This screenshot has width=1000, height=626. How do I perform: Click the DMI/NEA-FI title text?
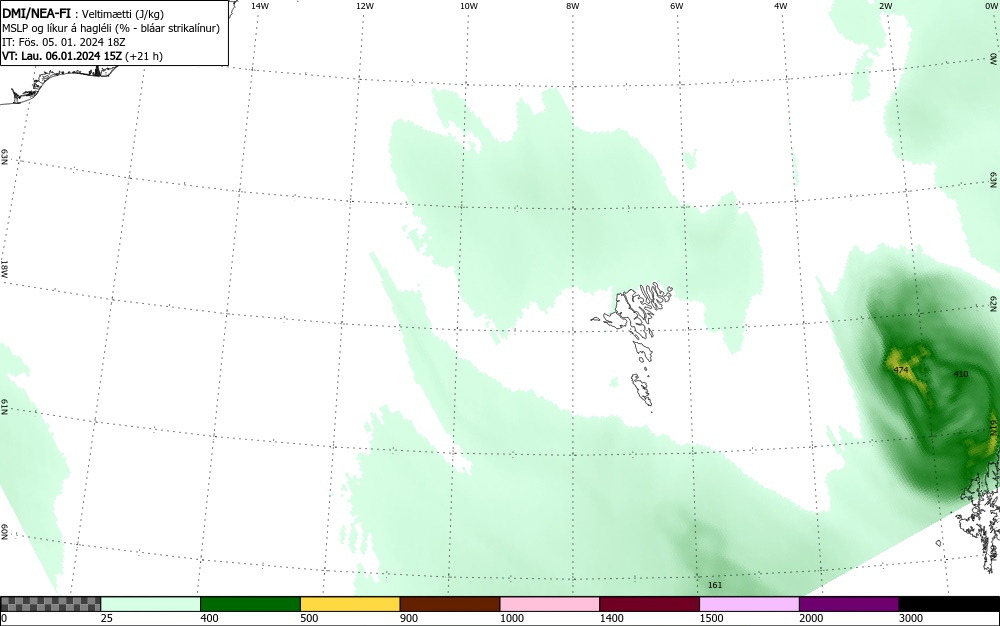point(36,13)
